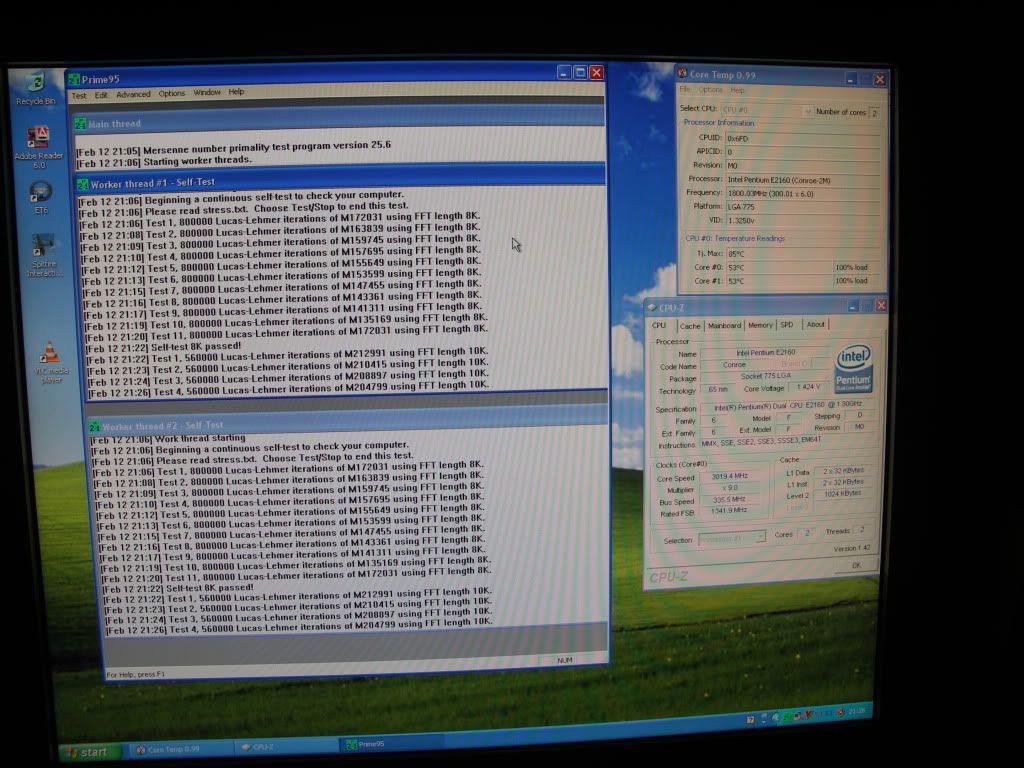Click the VLC media player cone icon
The height and width of the screenshot is (768, 1024).
[x=49, y=352]
